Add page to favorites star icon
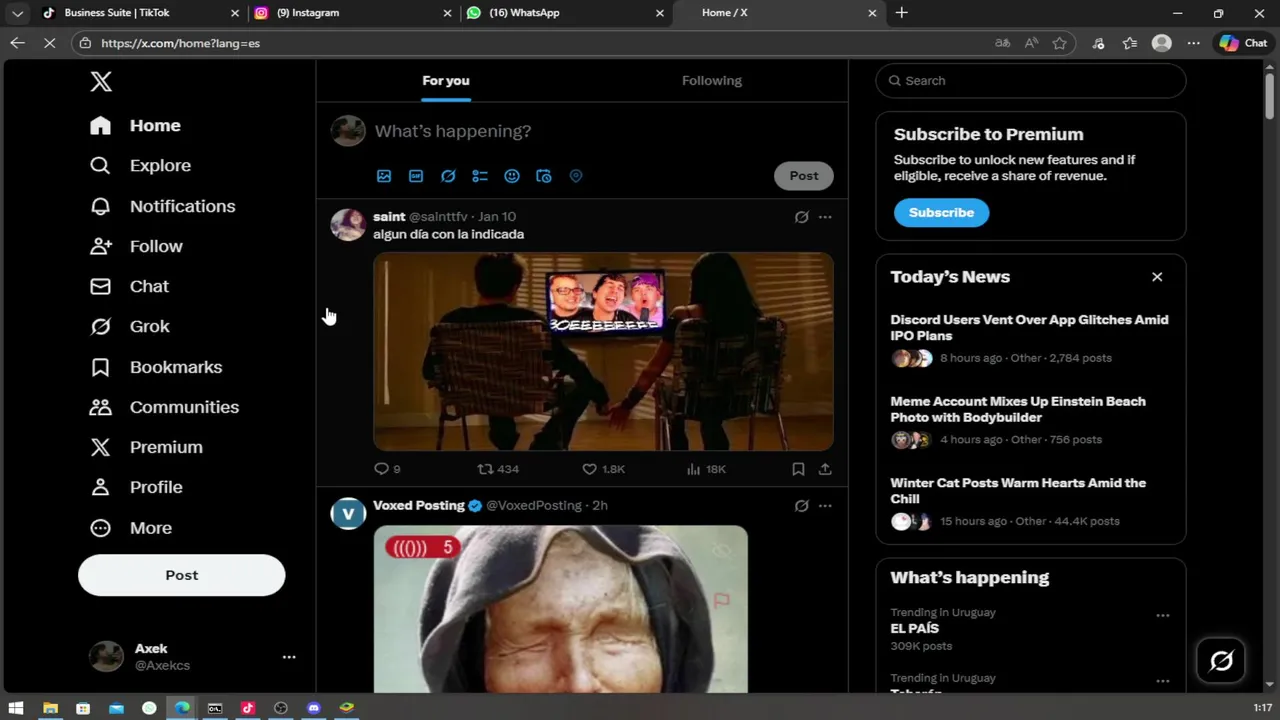This screenshot has width=1280, height=720. (x=1060, y=43)
